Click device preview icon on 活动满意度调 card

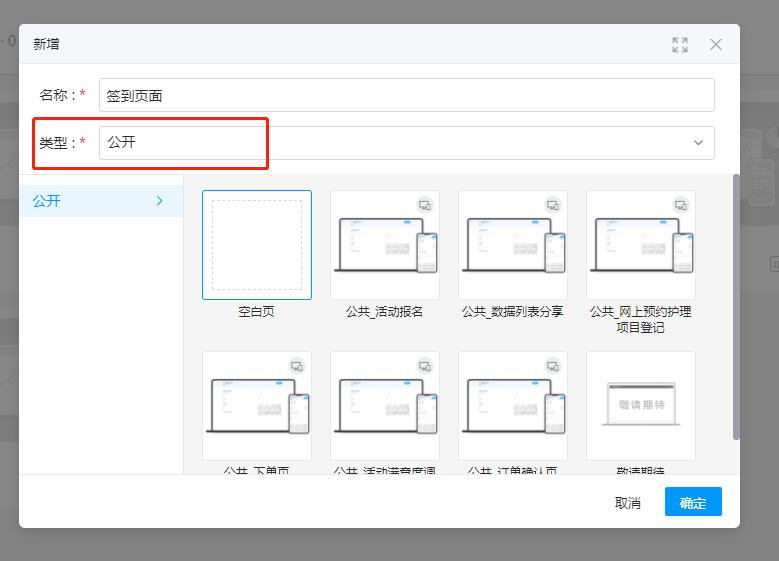[425, 366]
